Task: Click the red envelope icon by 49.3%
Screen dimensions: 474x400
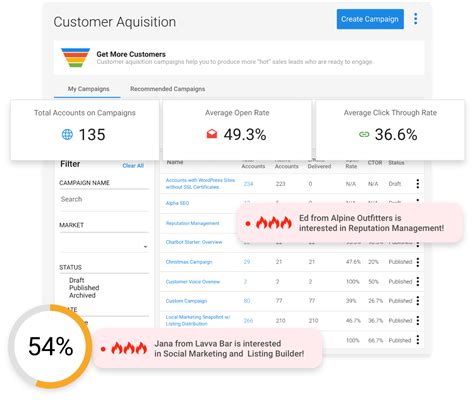Action: tap(212, 134)
